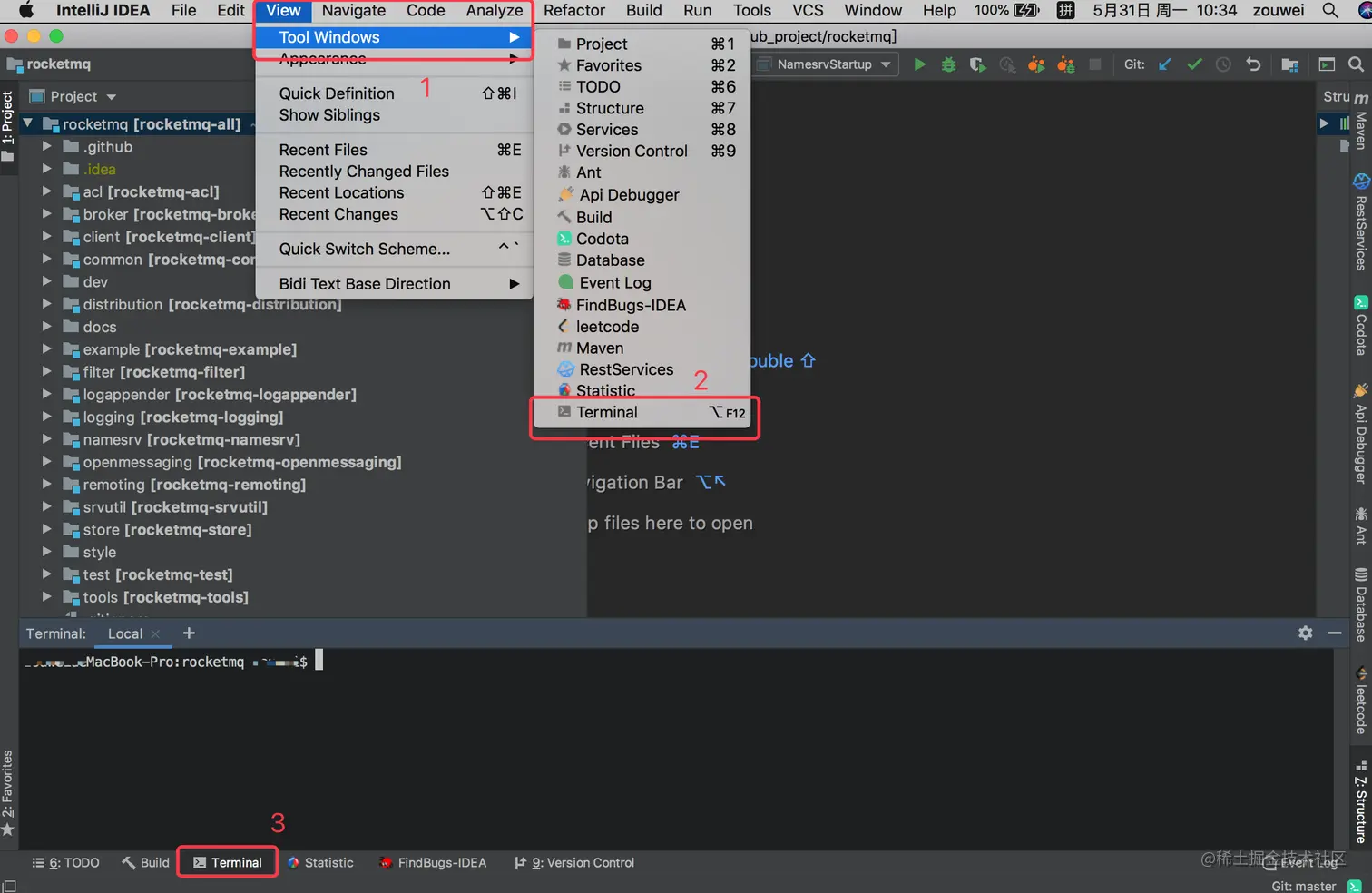
Task: Open leetcode side tool window
Action: [x=1361, y=700]
